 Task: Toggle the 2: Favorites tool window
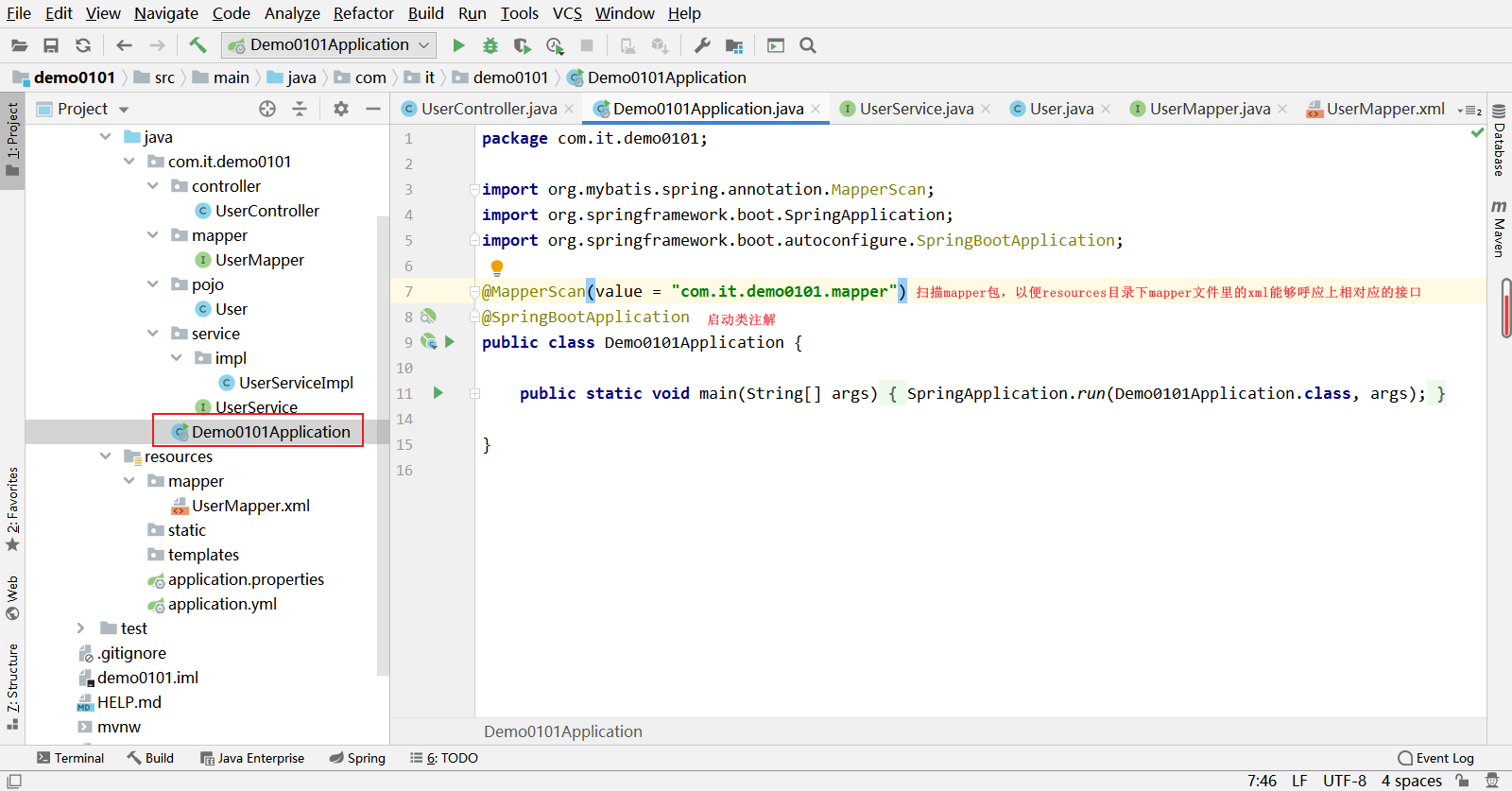[x=12, y=510]
